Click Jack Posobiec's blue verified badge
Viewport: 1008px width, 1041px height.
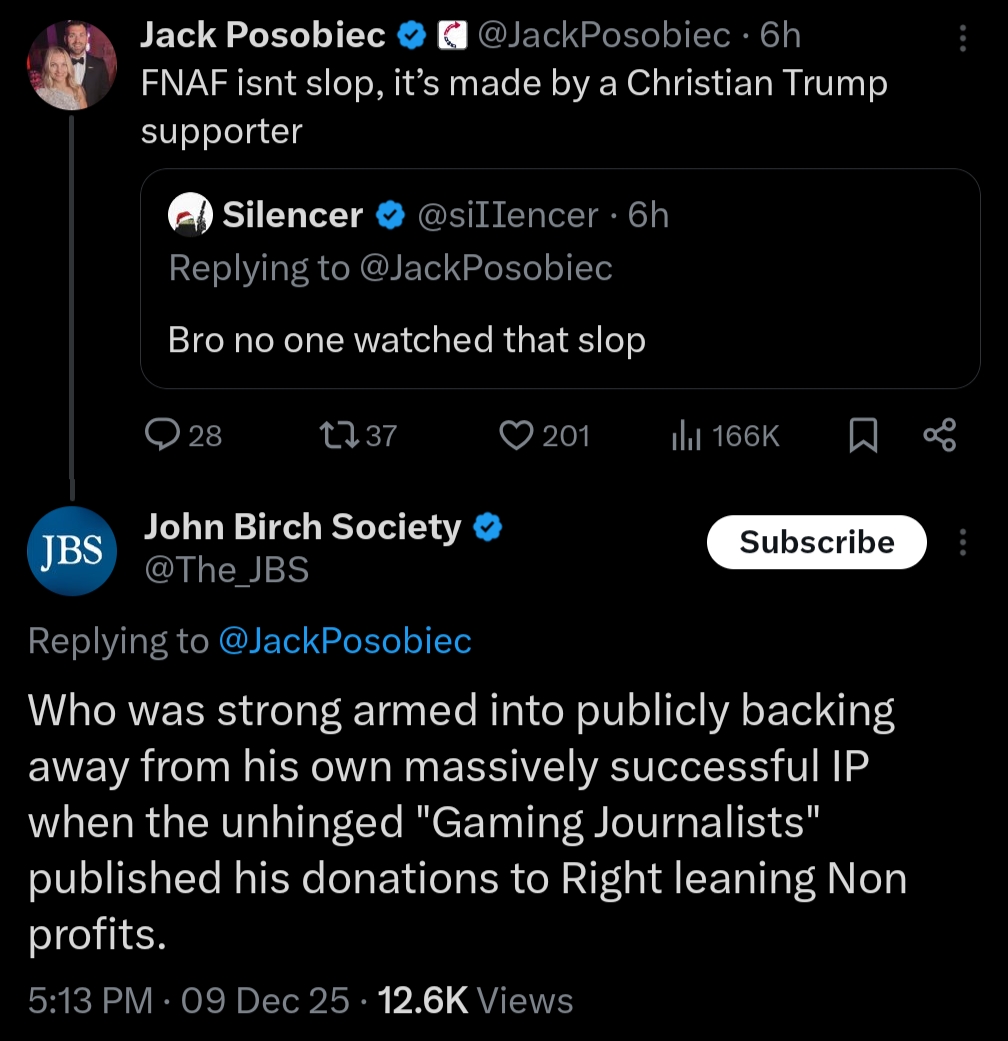click(x=409, y=37)
